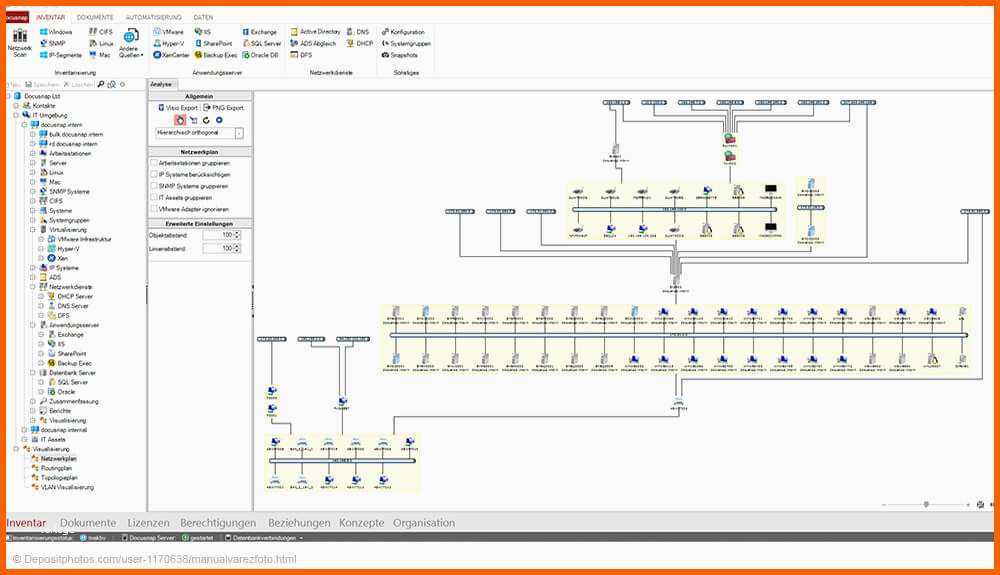This screenshot has height=575, width=1000.
Task: Collapse the Virtualisierung tree node
Action: [33, 229]
